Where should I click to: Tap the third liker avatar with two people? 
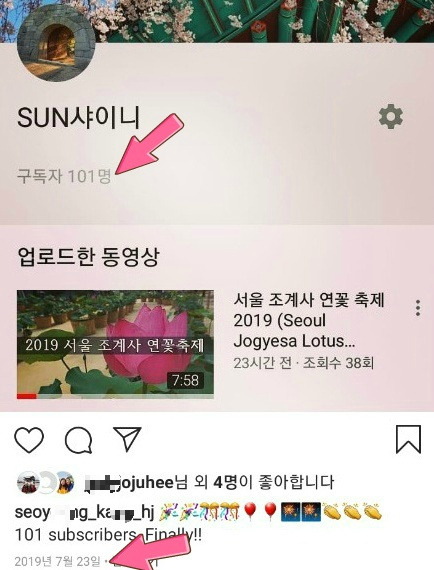tap(64, 482)
